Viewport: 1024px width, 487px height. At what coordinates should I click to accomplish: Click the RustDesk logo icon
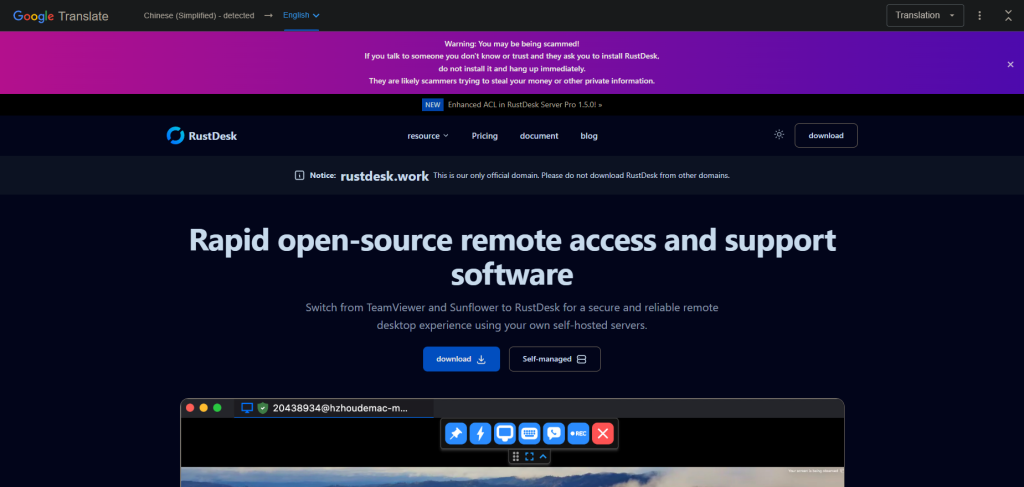click(175, 136)
